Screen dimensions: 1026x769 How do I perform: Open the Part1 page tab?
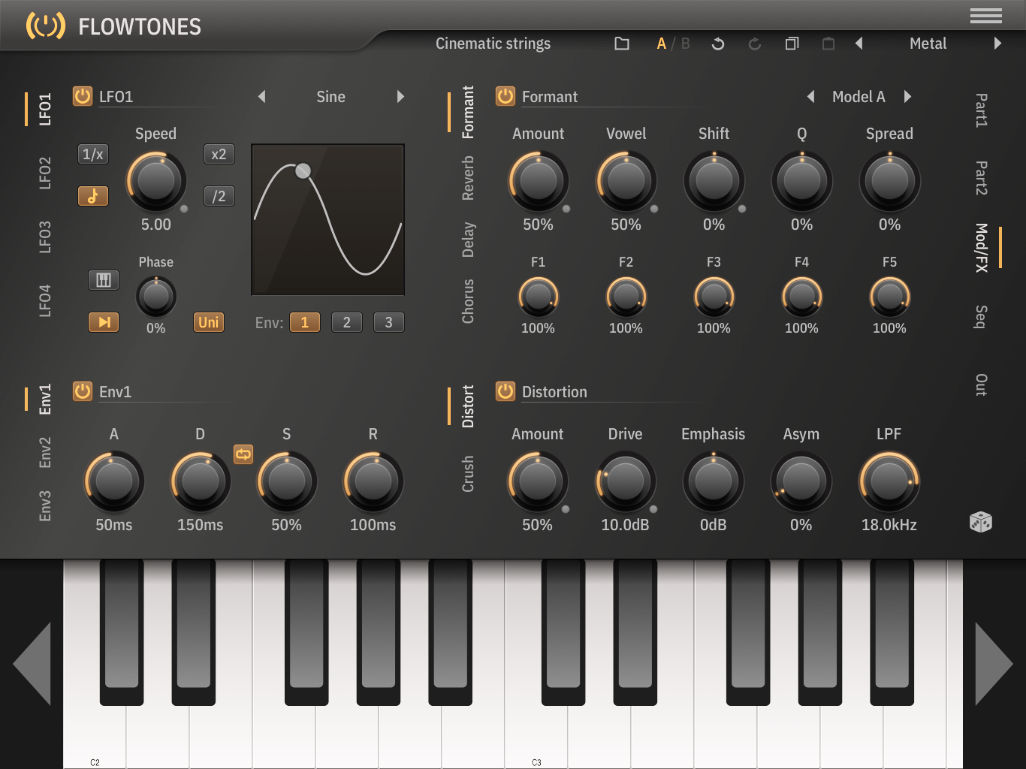pyautogui.click(x=981, y=110)
